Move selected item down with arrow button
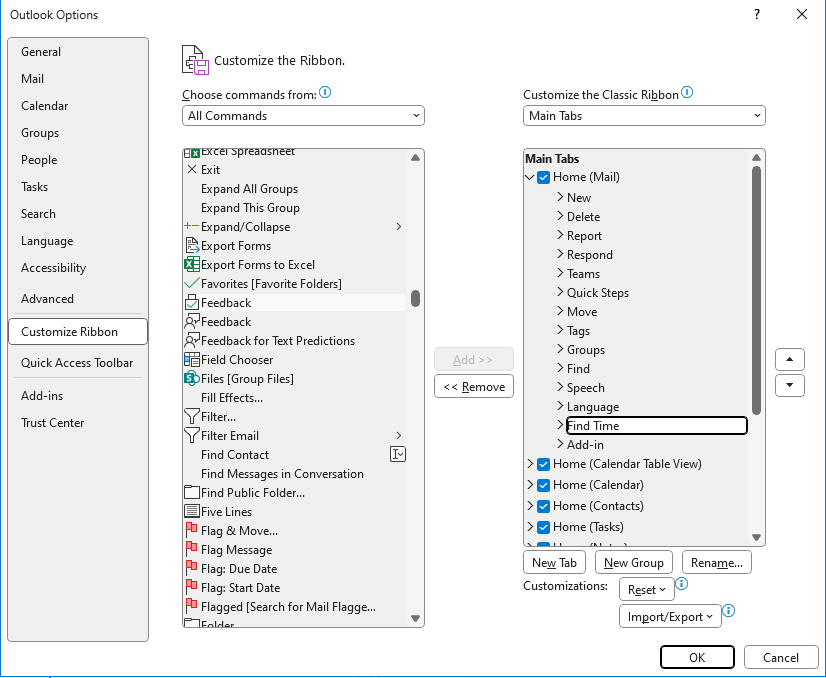 point(790,385)
